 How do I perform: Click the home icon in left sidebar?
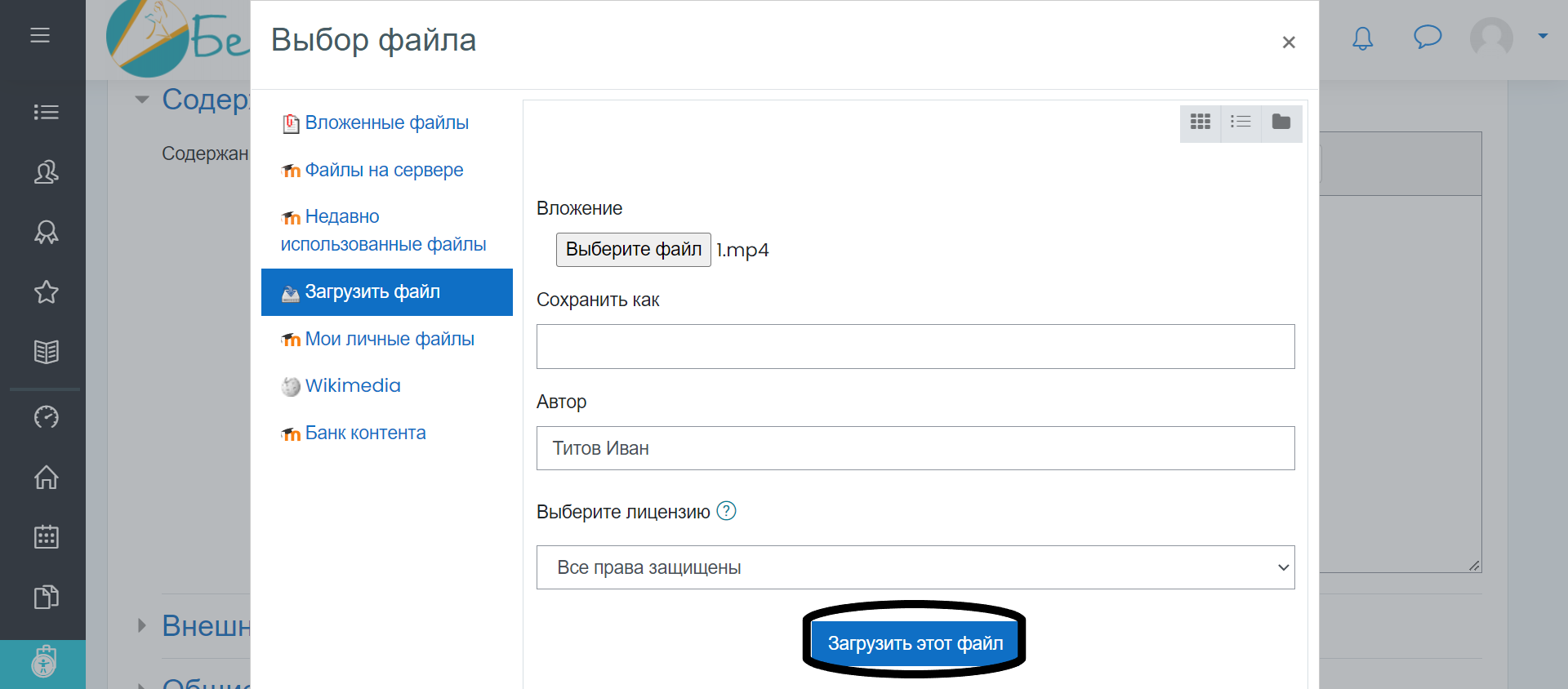tap(46, 477)
